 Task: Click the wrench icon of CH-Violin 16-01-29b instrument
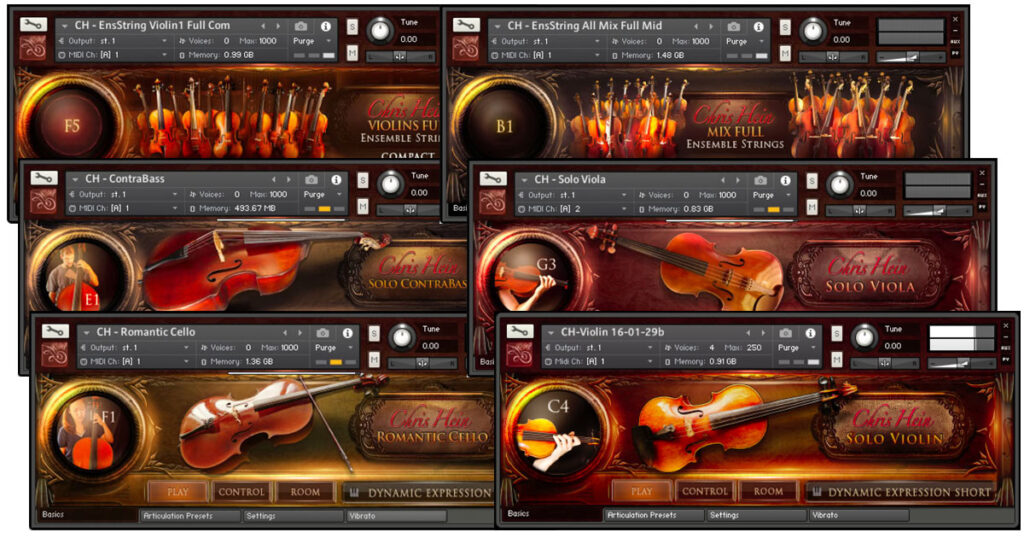click(x=519, y=332)
